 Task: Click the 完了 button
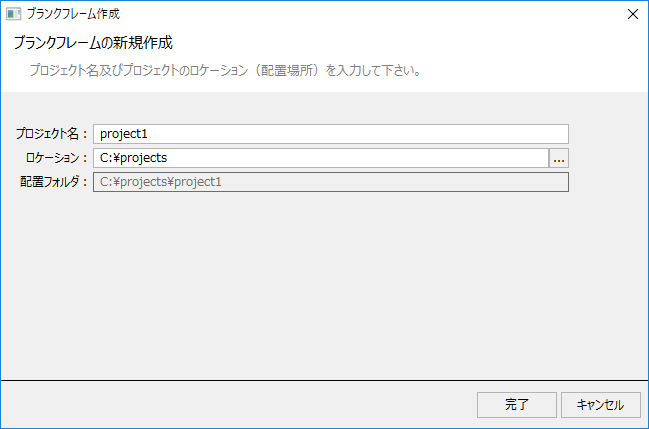(516, 405)
